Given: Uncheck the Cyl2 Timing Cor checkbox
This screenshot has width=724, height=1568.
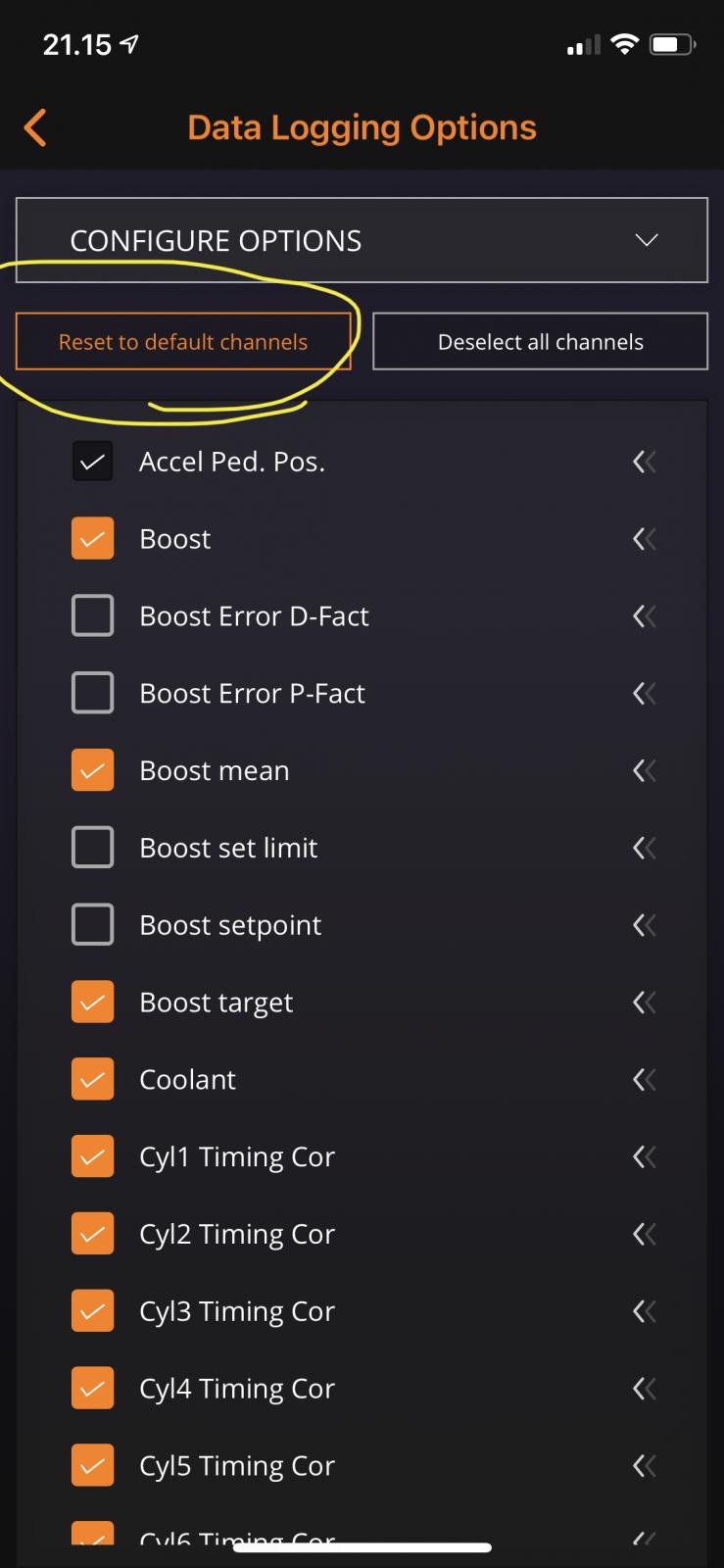Looking at the screenshot, I should click(x=92, y=1234).
